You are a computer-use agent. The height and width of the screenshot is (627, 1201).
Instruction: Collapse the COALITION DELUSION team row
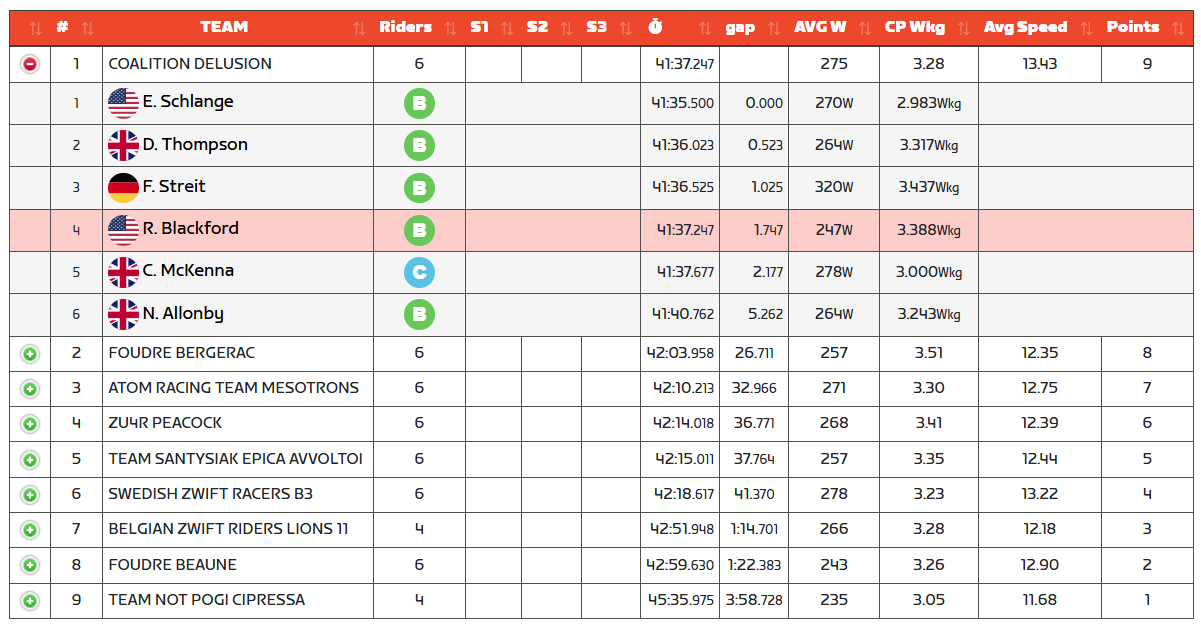[x=30, y=64]
